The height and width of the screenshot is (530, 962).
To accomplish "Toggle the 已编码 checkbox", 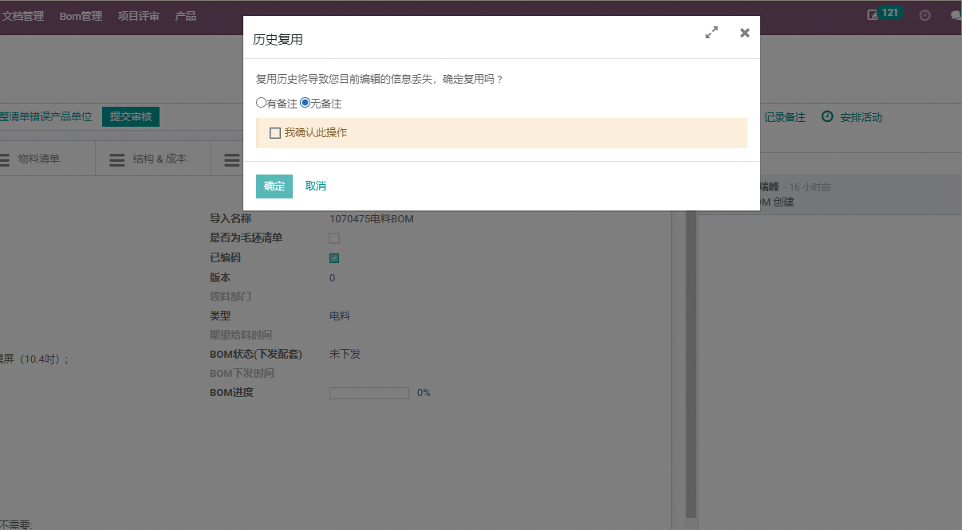I will pyautogui.click(x=334, y=258).
